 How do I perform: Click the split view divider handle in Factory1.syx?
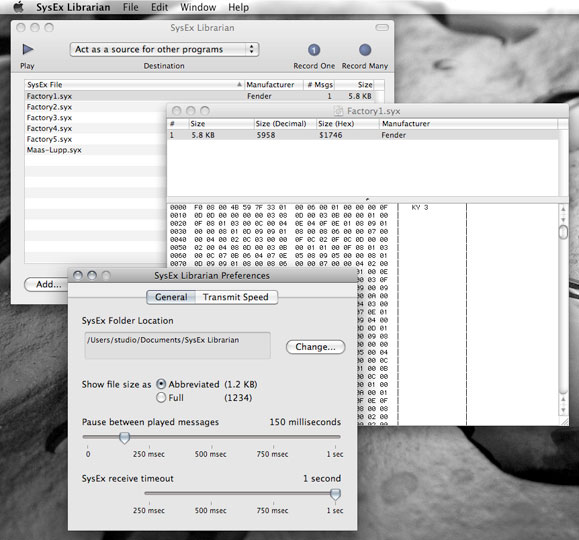(367, 199)
